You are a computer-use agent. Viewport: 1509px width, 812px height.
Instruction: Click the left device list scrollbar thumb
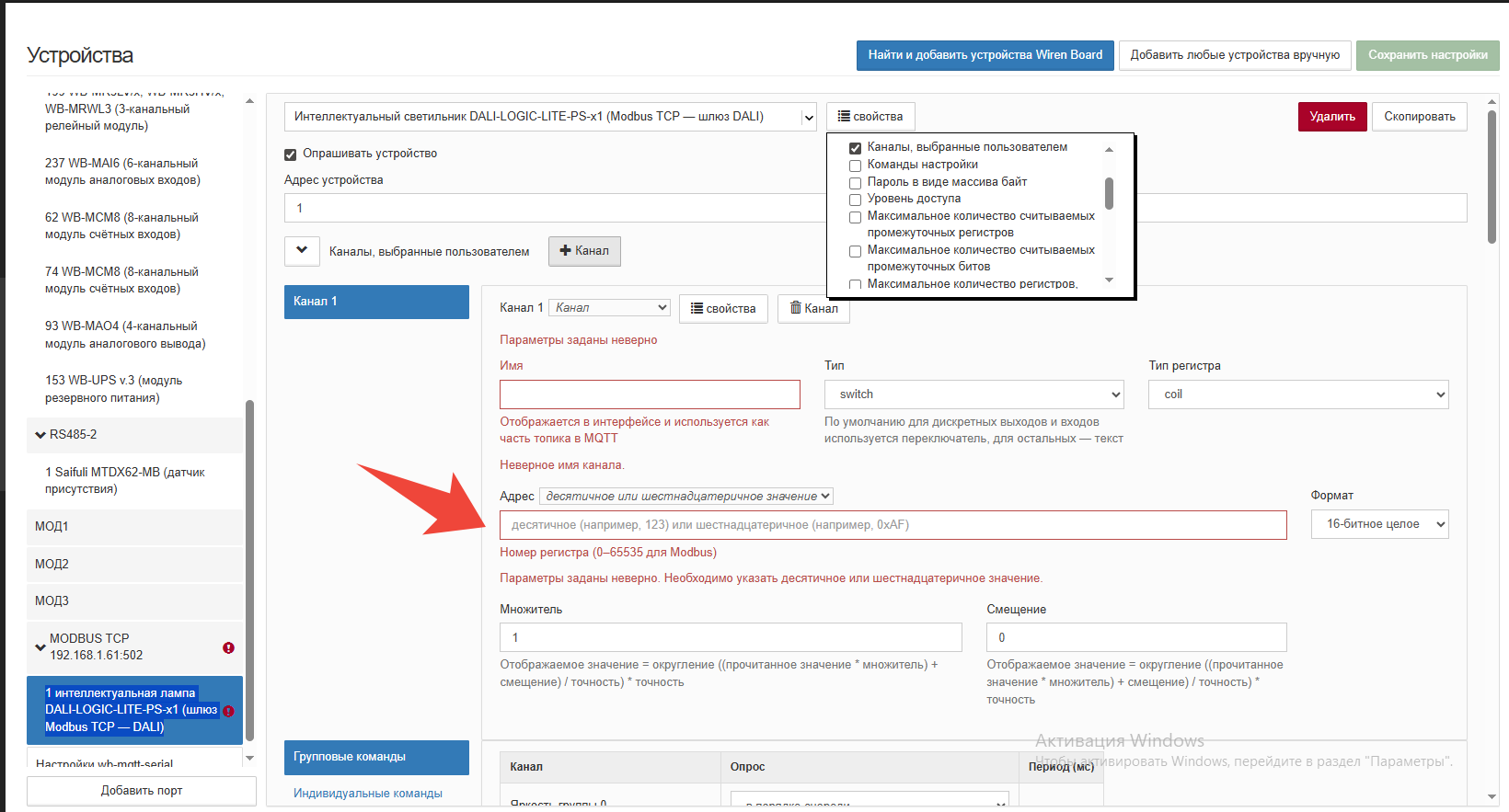point(249,570)
